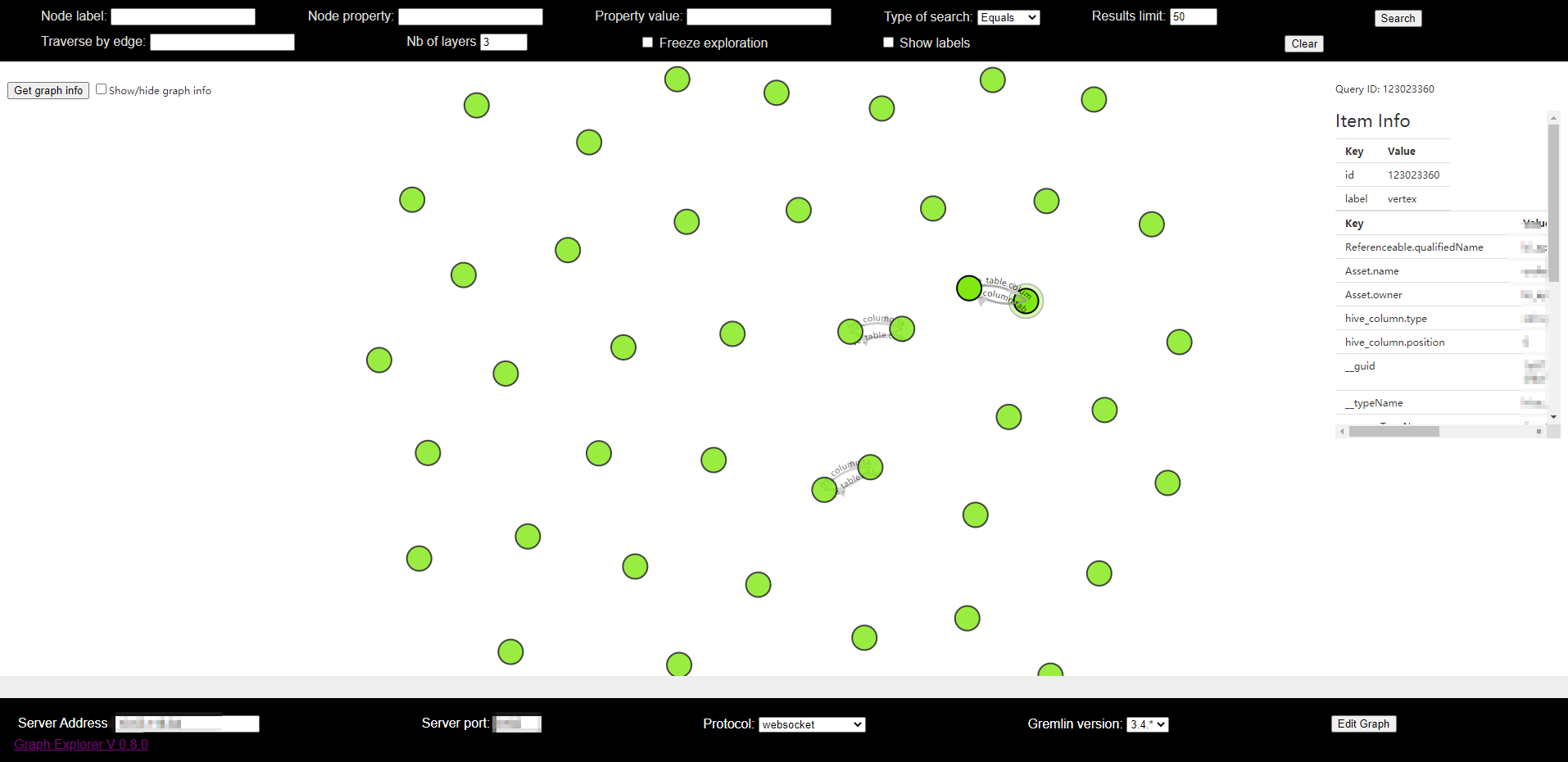Open the Type of search dropdown

click(1008, 17)
